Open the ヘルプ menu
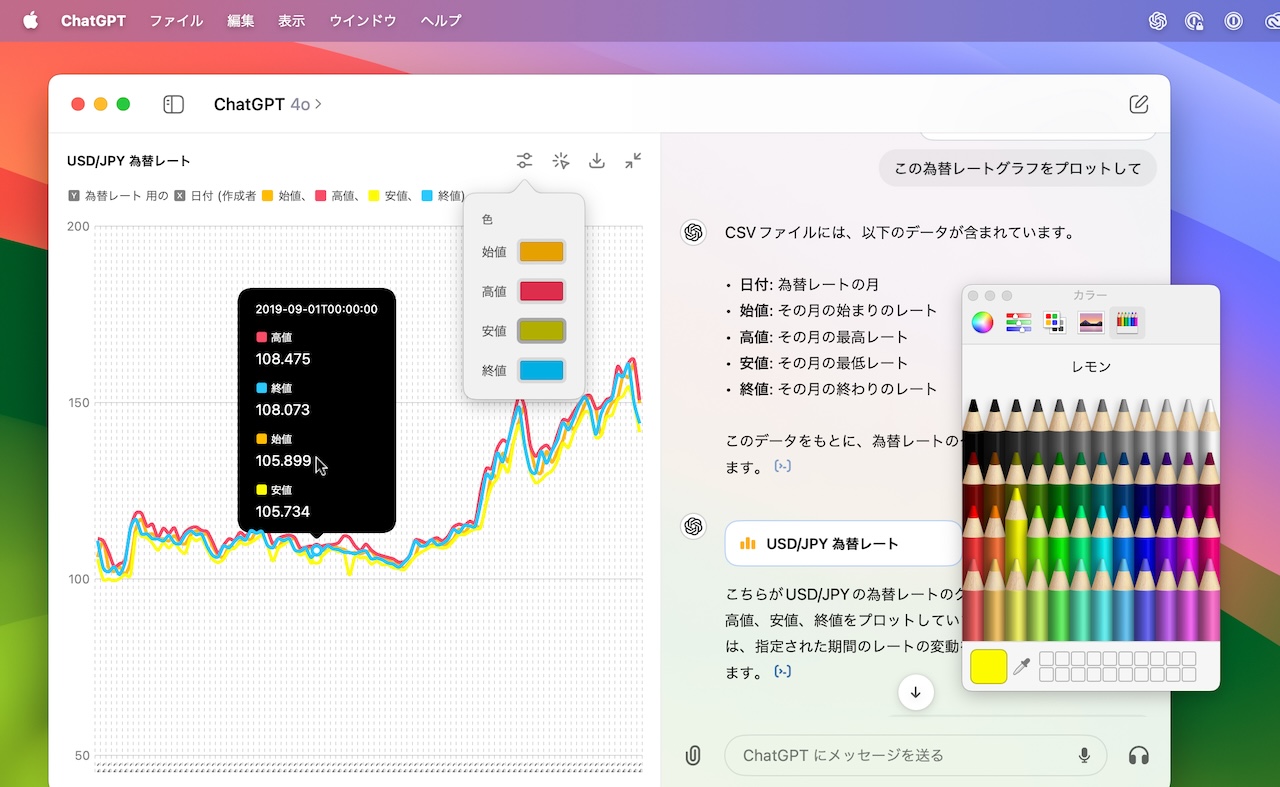 pyautogui.click(x=441, y=21)
